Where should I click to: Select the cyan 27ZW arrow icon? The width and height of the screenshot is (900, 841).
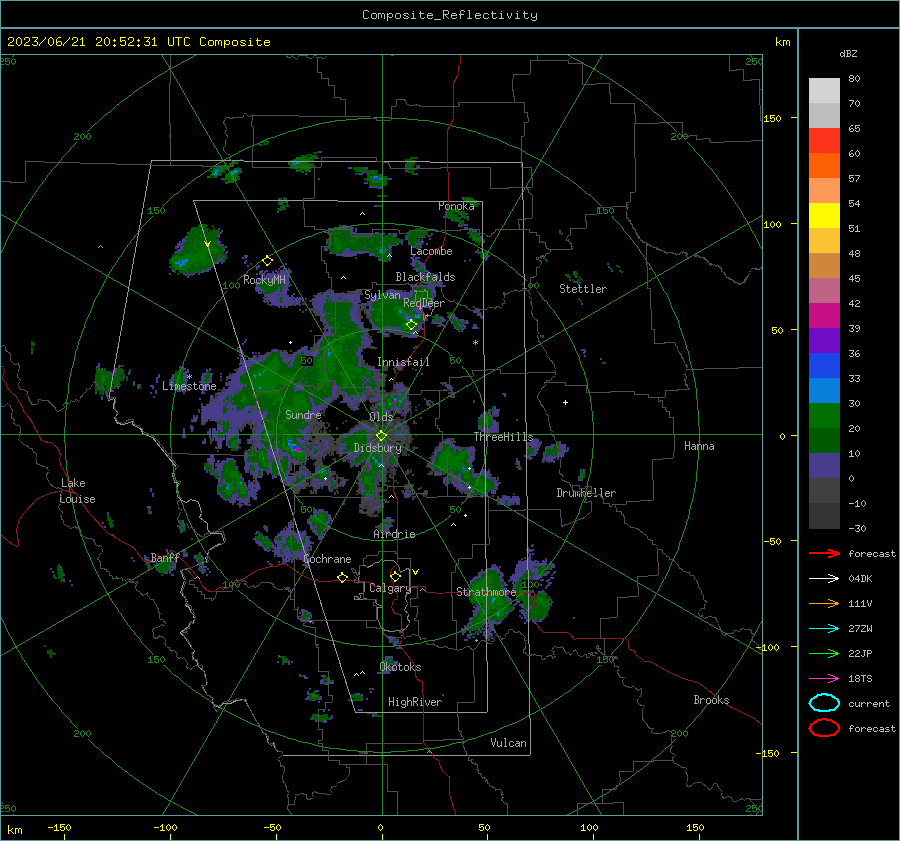(x=824, y=629)
